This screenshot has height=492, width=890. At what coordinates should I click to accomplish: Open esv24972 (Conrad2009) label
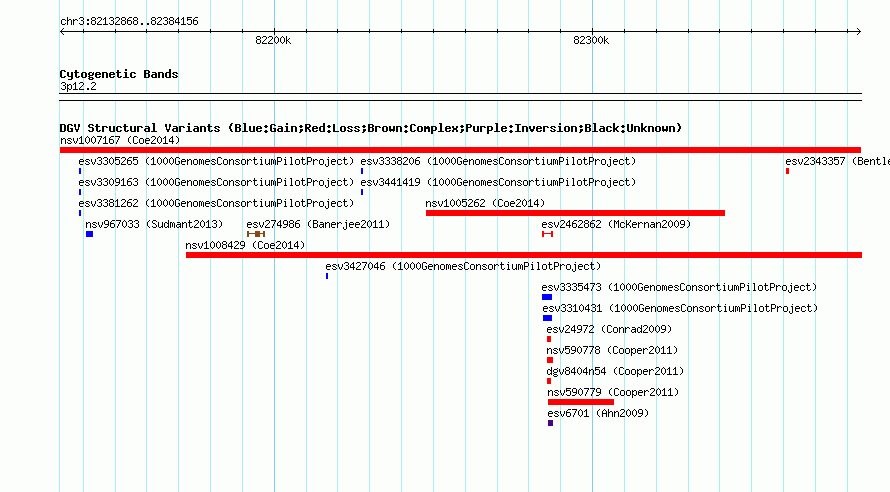pos(609,329)
